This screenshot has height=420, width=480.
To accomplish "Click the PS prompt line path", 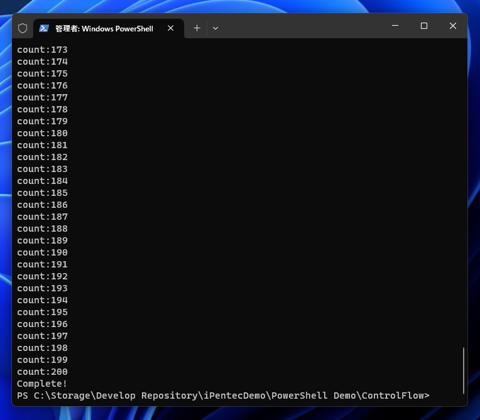I will coord(223,396).
